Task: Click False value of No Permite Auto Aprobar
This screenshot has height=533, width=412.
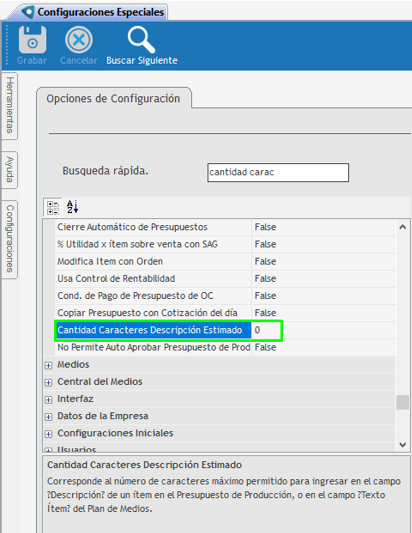Action: pyautogui.click(x=265, y=347)
